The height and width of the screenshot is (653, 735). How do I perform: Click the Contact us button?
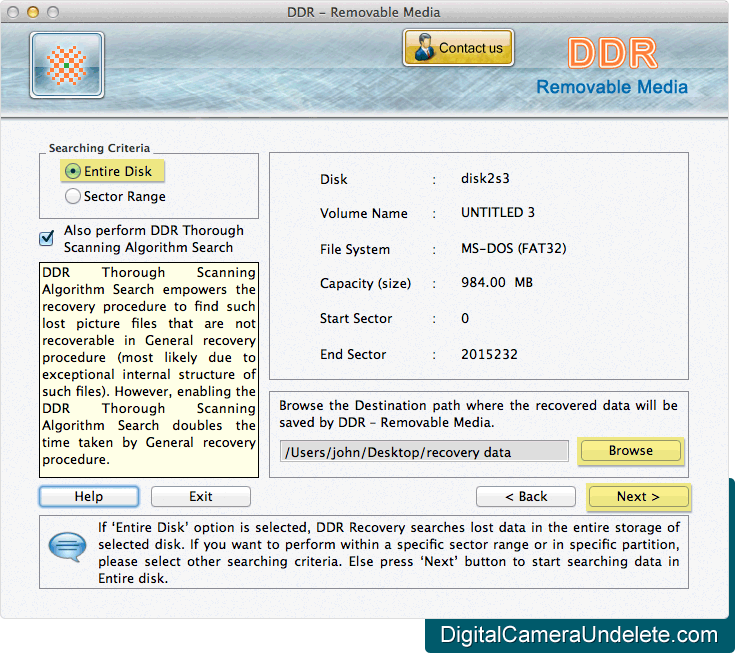click(458, 48)
